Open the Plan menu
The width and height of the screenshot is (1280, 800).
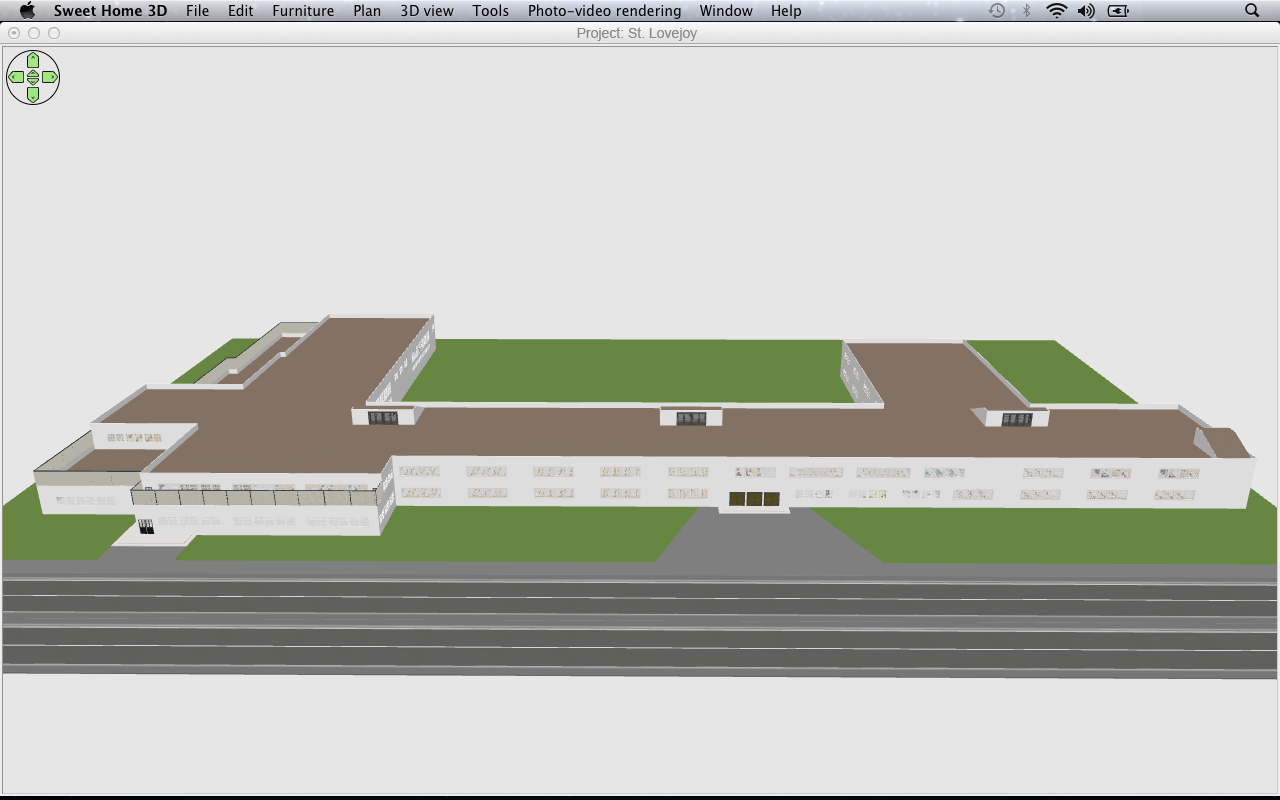367,11
